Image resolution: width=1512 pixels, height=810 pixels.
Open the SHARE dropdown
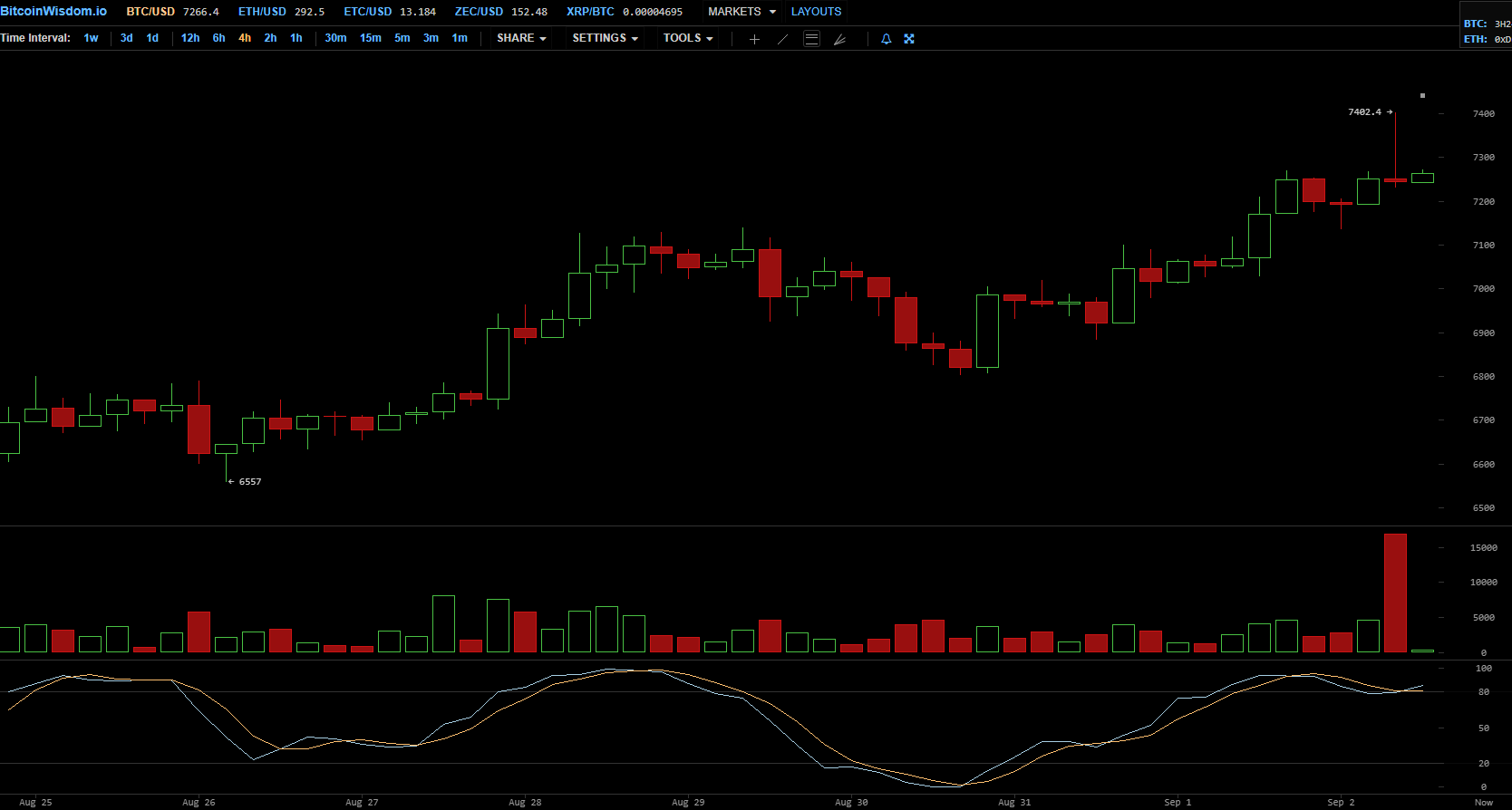click(x=521, y=38)
